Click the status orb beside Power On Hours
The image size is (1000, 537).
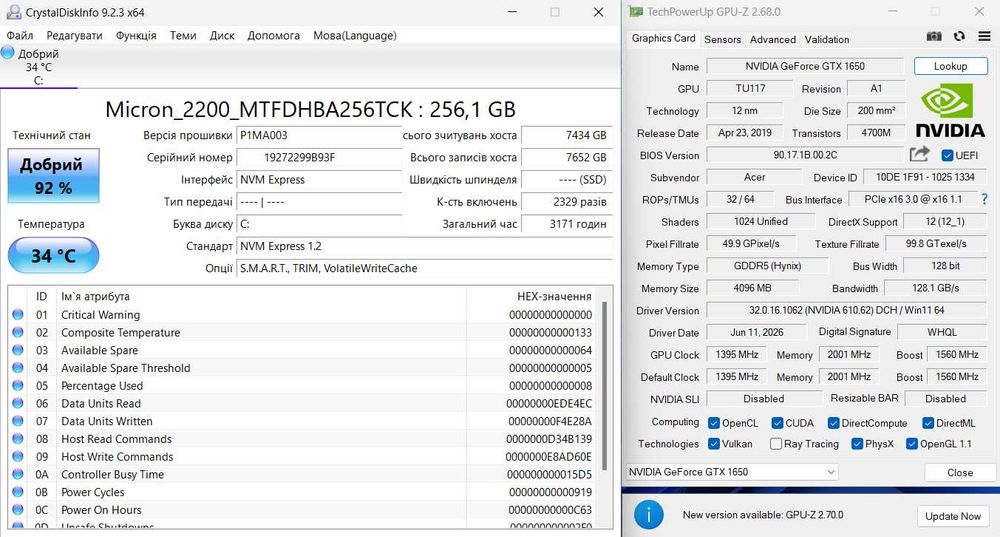[x=18, y=510]
